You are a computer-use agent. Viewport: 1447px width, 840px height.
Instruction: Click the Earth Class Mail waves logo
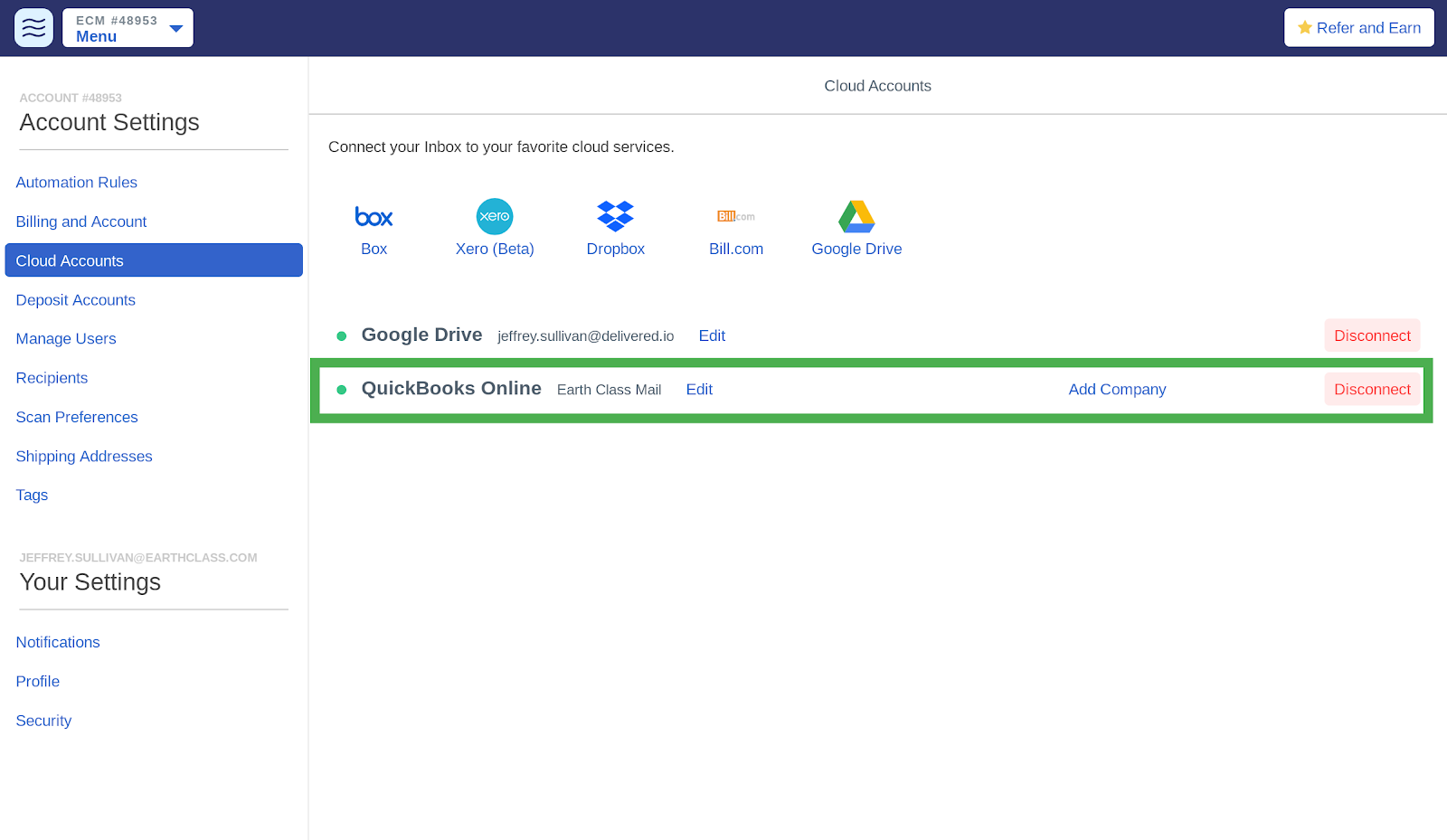click(33, 28)
